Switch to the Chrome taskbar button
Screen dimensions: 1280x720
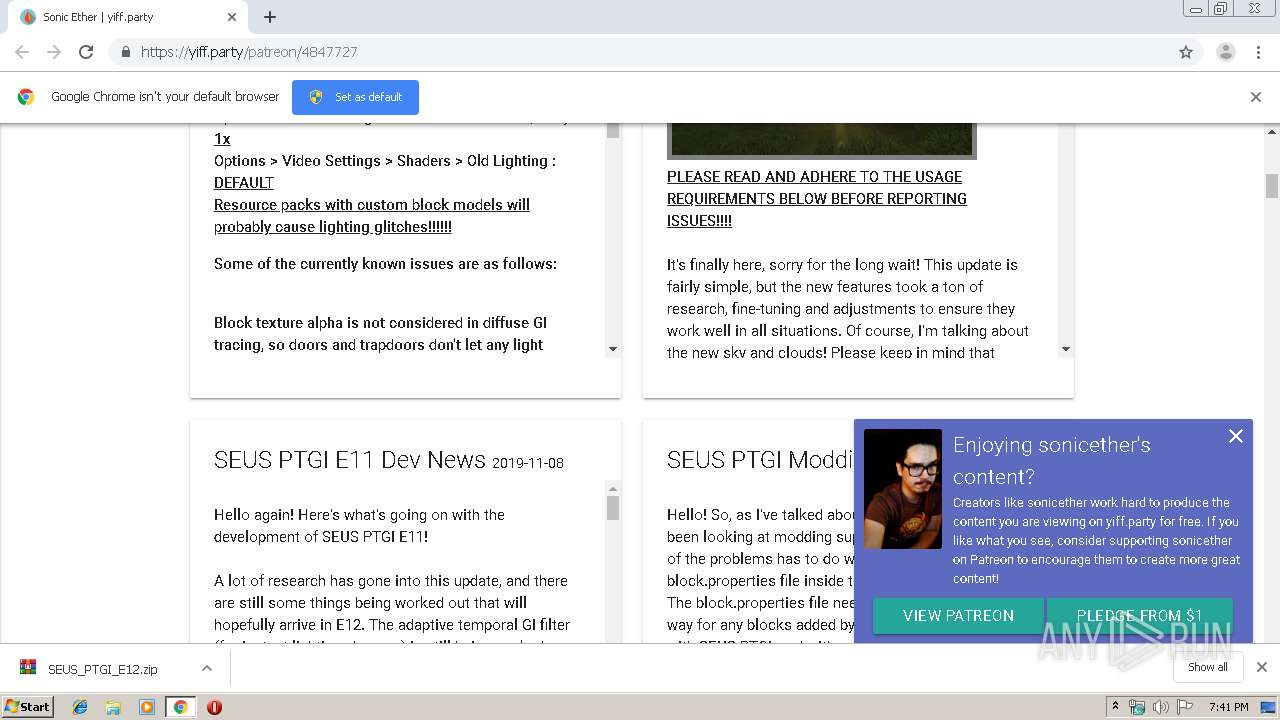[x=180, y=707]
